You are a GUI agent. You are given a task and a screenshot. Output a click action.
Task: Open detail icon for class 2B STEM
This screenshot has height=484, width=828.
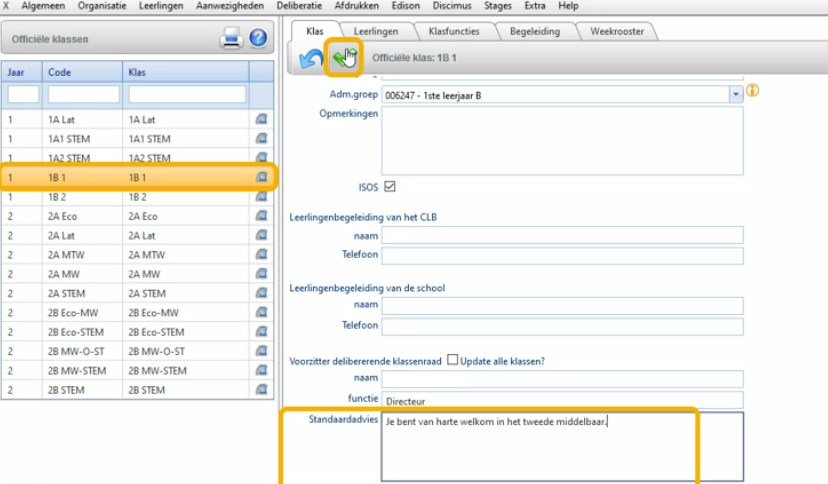pos(261,390)
